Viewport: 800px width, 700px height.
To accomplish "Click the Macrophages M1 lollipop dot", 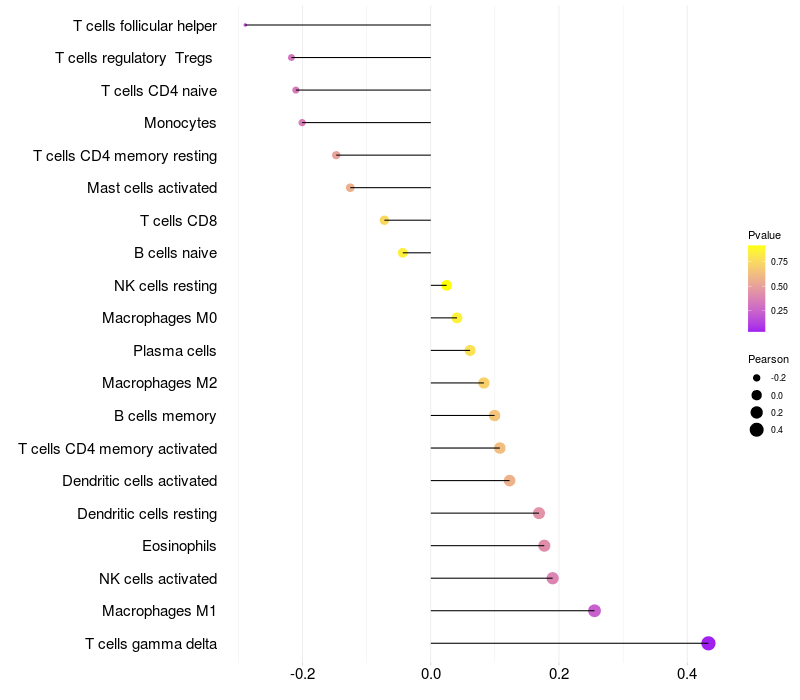I will (594, 611).
